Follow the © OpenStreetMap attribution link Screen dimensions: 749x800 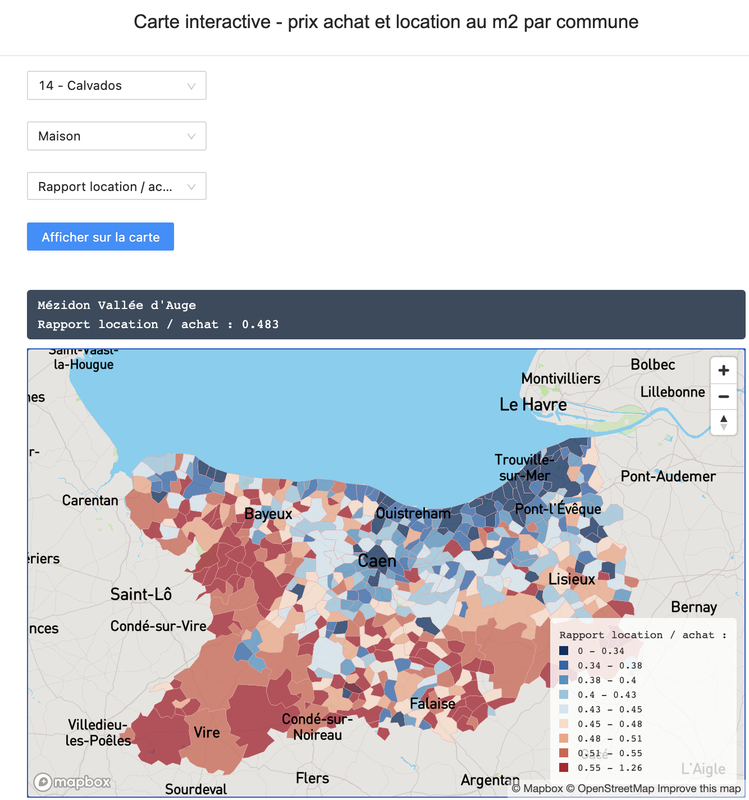click(610, 788)
